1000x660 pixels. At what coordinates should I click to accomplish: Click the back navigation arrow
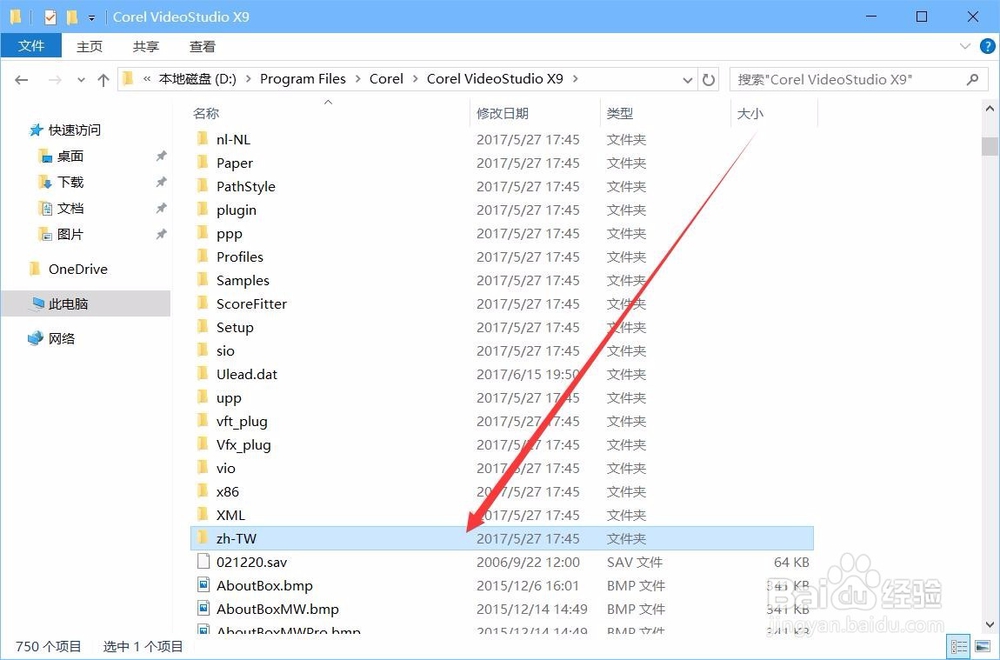21,79
